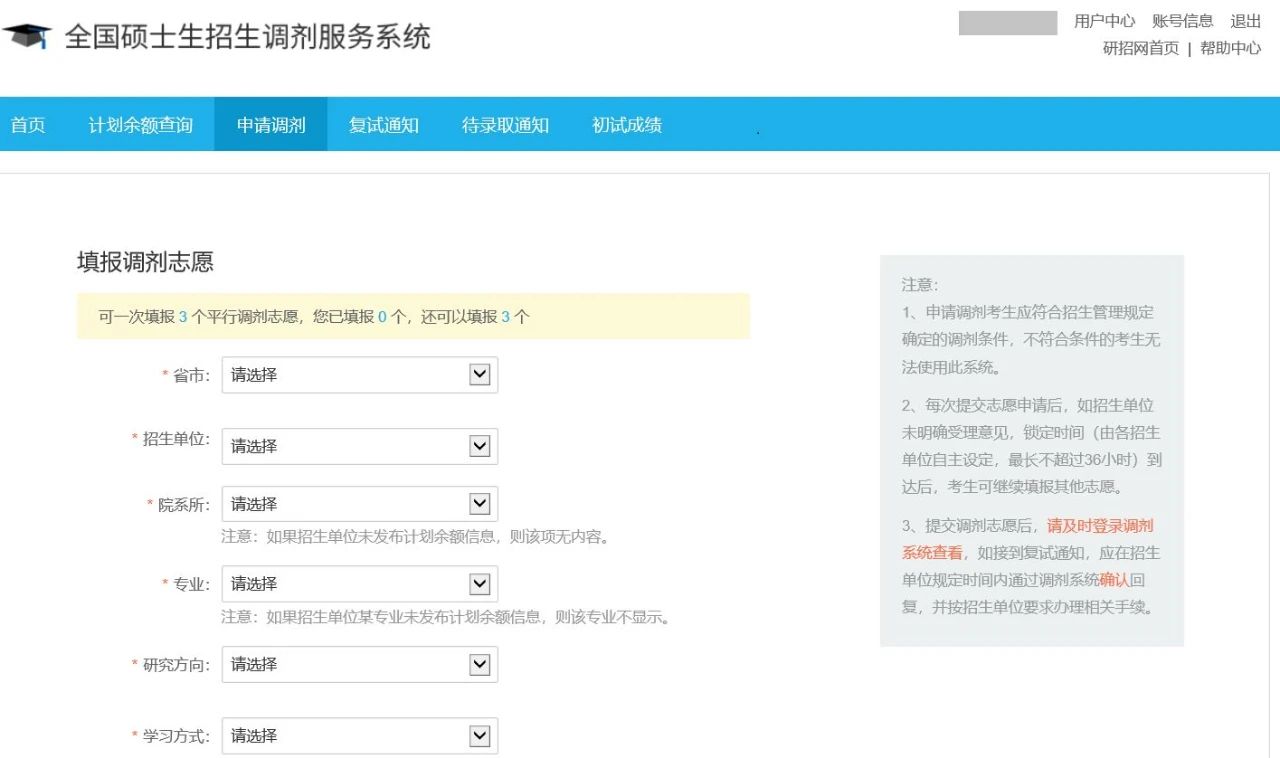Screen dimensions: 1280x758
Task: Open 用户中心 link
Action: [x=1104, y=21]
